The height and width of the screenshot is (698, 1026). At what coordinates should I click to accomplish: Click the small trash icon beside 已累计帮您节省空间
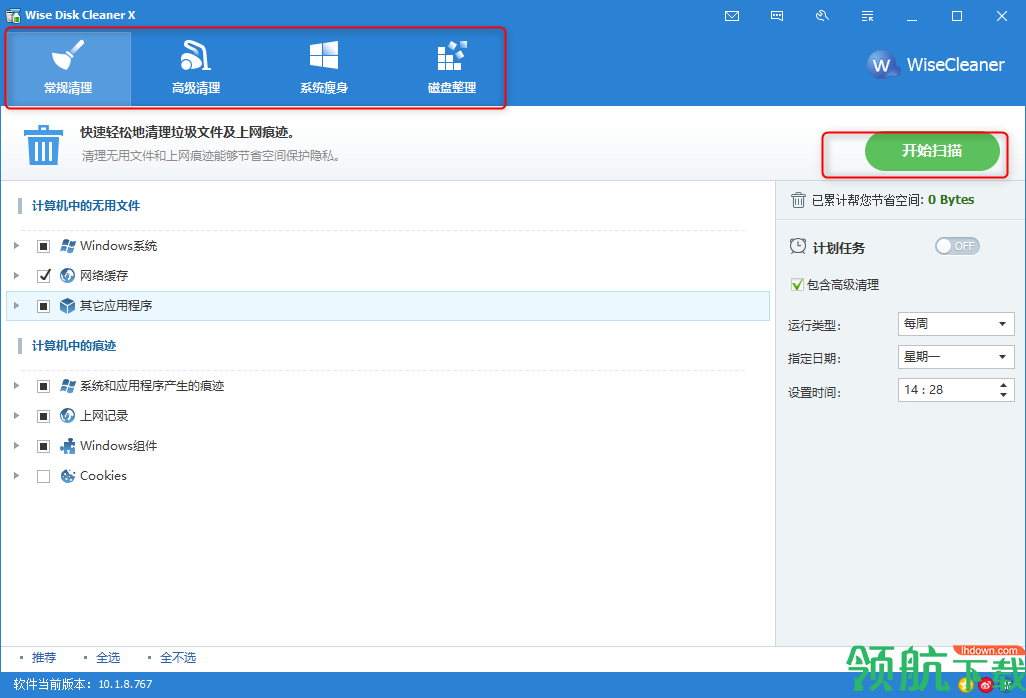(798, 200)
